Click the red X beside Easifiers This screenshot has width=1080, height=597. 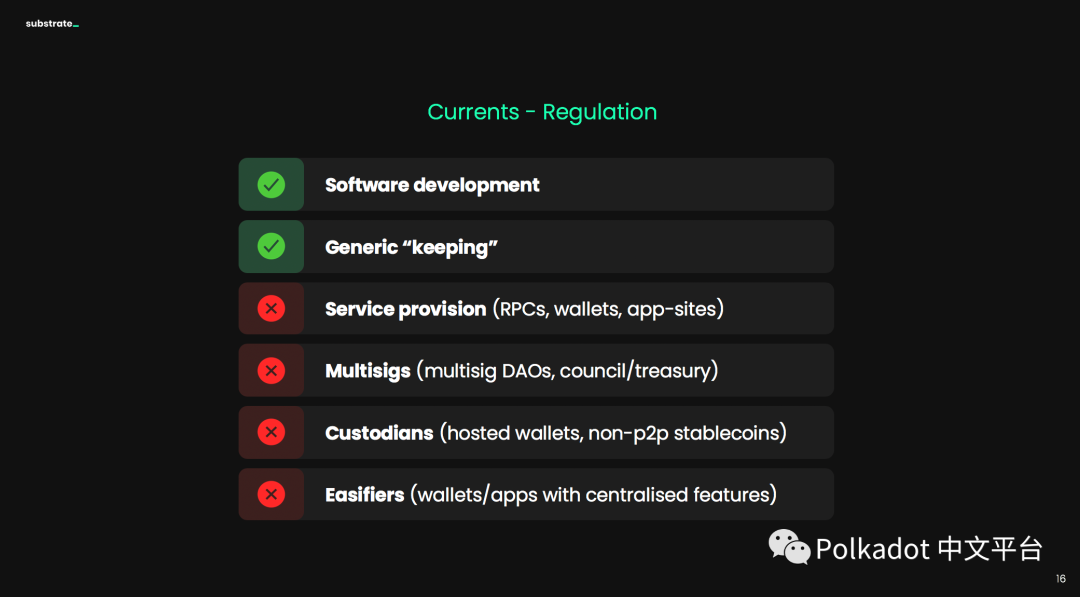(271, 494)
